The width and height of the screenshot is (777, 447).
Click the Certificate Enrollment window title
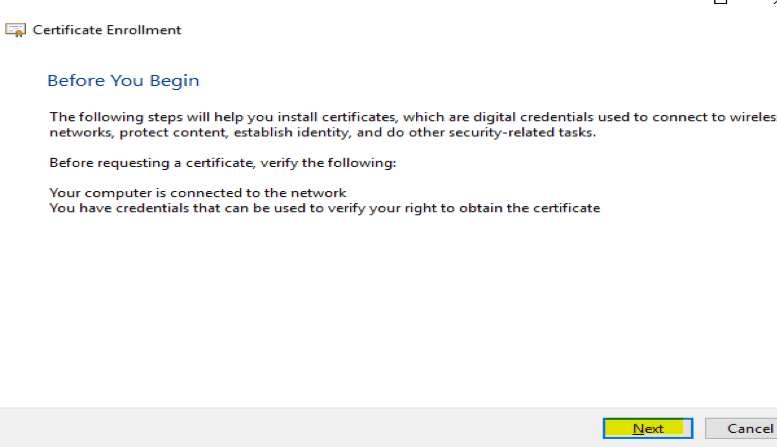point(107,30)
